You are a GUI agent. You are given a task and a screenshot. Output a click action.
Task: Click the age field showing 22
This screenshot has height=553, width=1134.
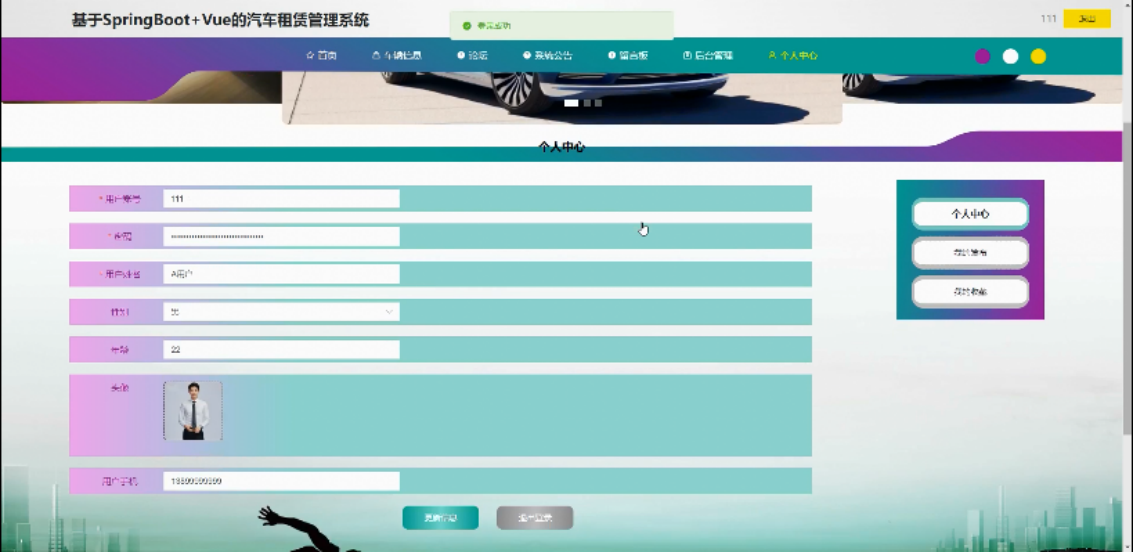(281, 349)
